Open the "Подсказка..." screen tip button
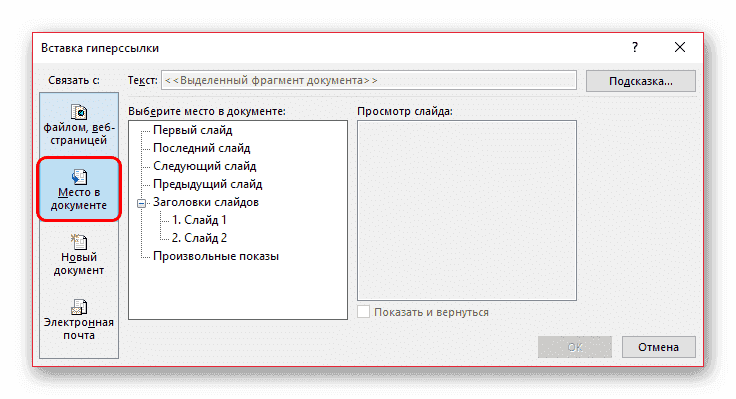This screenshot has width=736, height=399. pyautogui.click(x=641, y=81)
